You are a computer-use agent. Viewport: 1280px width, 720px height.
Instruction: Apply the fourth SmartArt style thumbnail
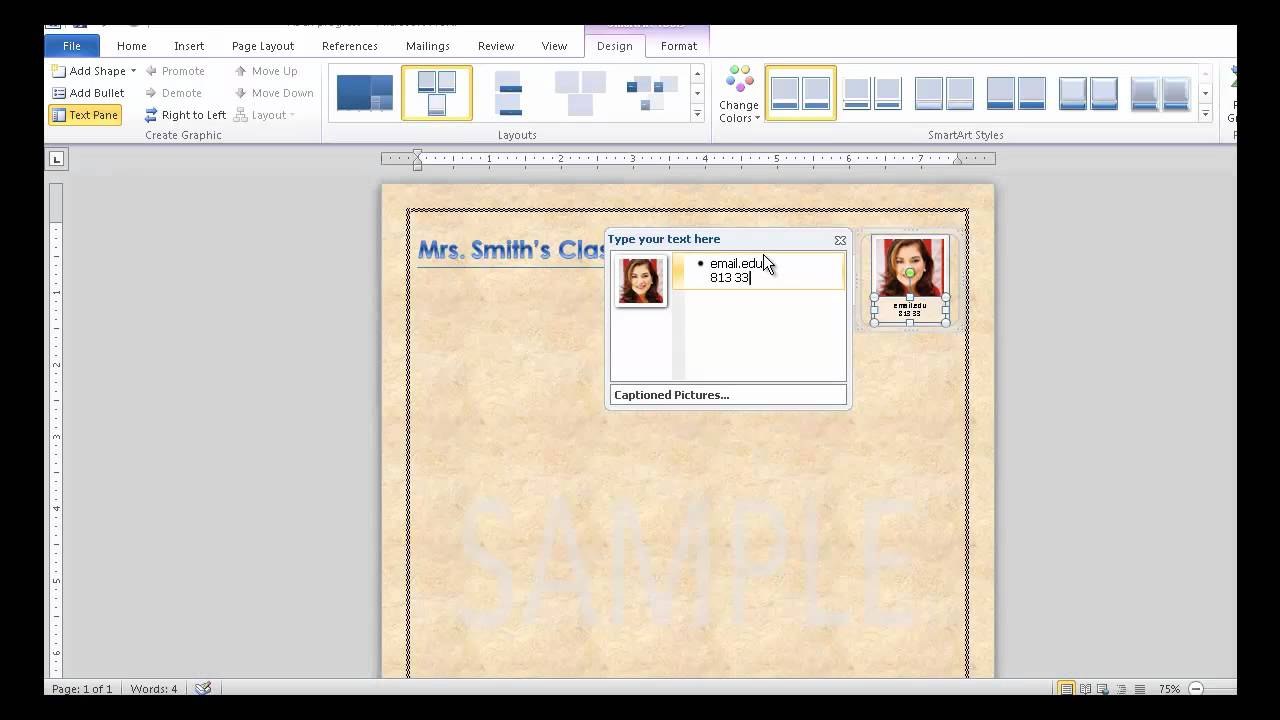tap(1016, 93)
